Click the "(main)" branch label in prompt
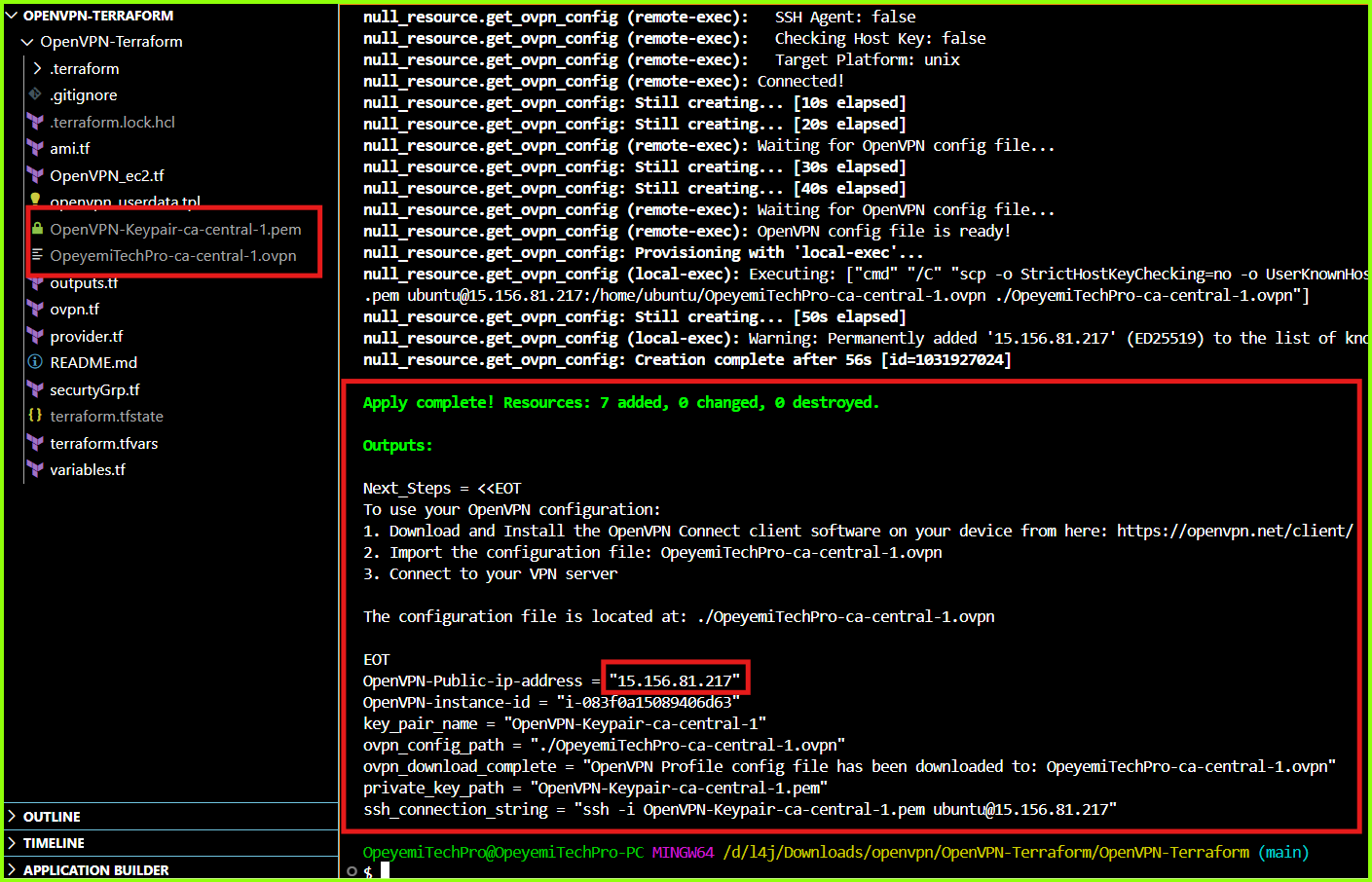1372x882 pixels. (x=1283, y=852)
